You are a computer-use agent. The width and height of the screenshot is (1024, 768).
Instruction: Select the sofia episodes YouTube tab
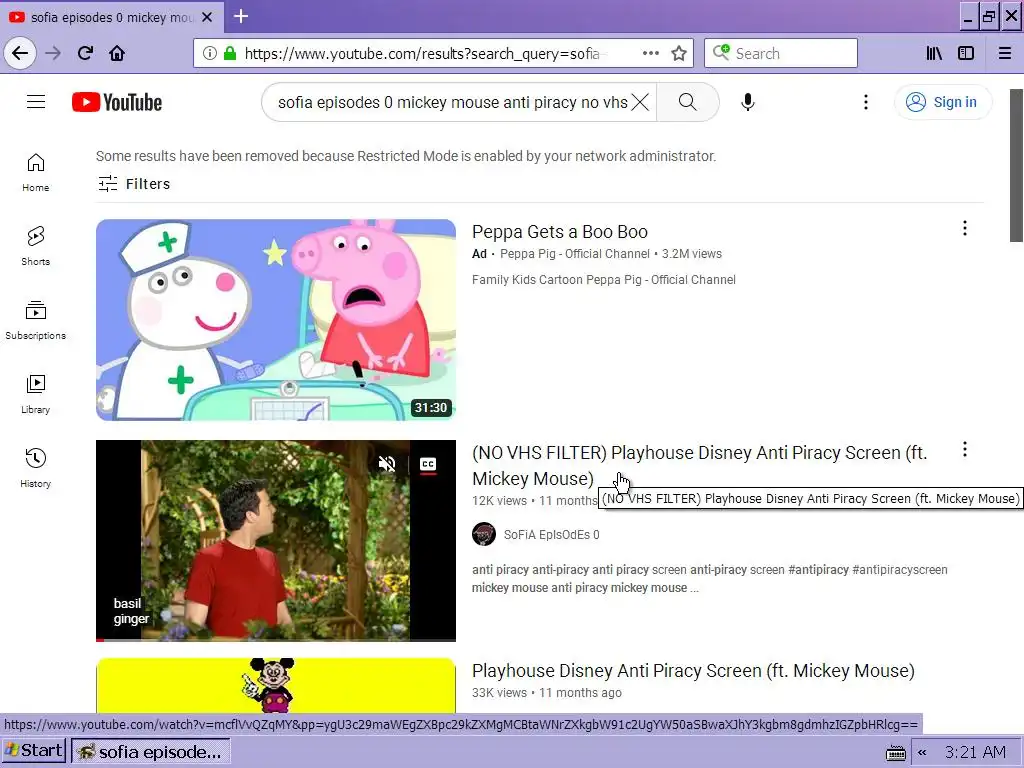pyautogui.click(x=111, y=17)
